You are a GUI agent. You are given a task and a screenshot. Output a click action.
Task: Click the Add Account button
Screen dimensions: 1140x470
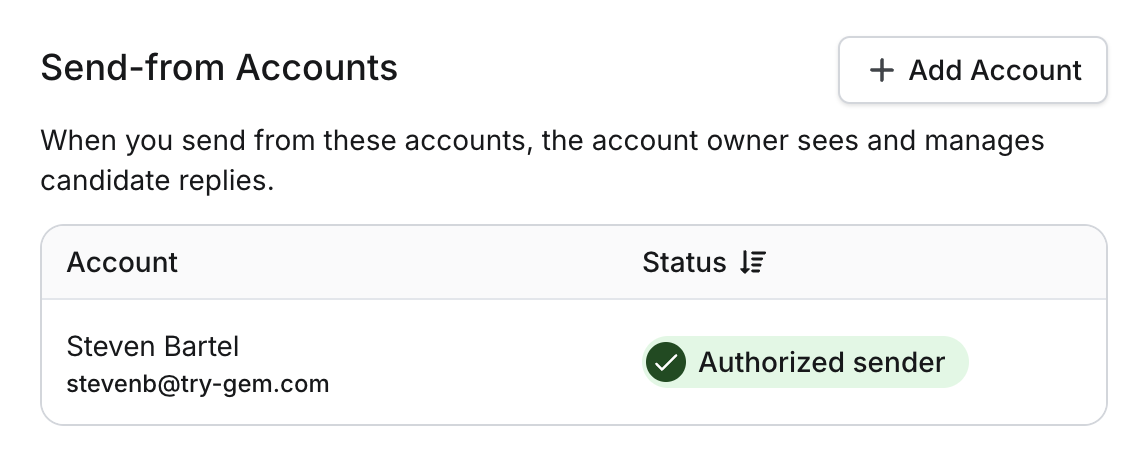[x=973, y=70]
